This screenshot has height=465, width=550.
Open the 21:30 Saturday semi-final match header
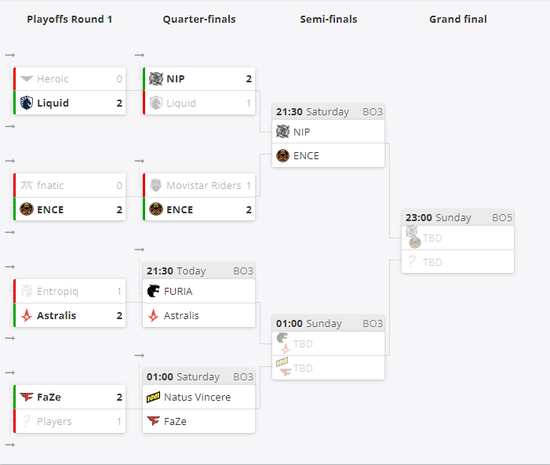328,112
